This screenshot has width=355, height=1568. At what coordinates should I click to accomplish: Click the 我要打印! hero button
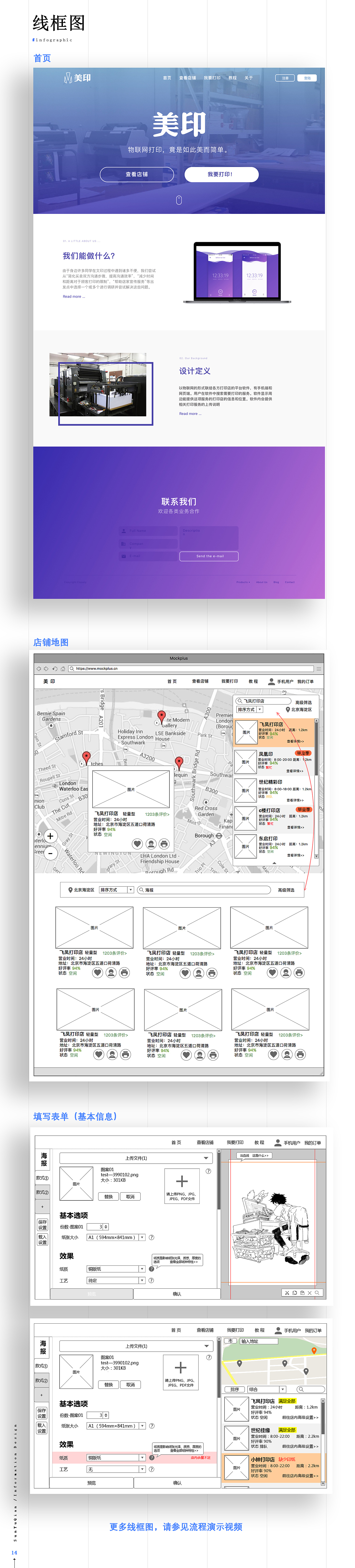pos(222,174)
